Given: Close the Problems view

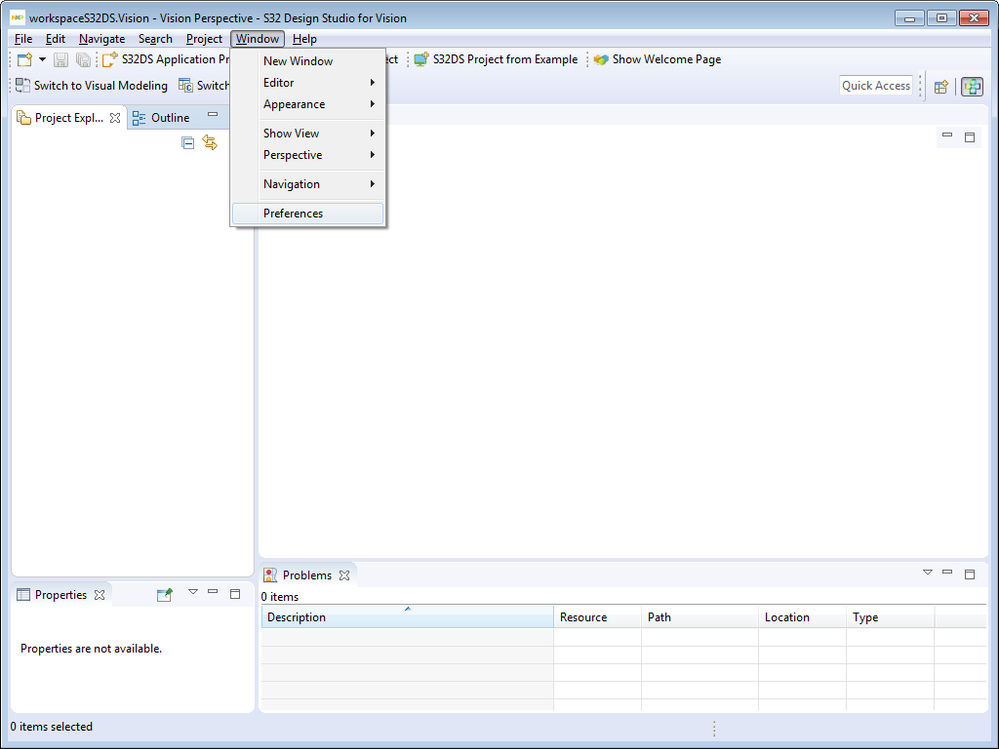Looking at the screenshot, I should (344, 575).
